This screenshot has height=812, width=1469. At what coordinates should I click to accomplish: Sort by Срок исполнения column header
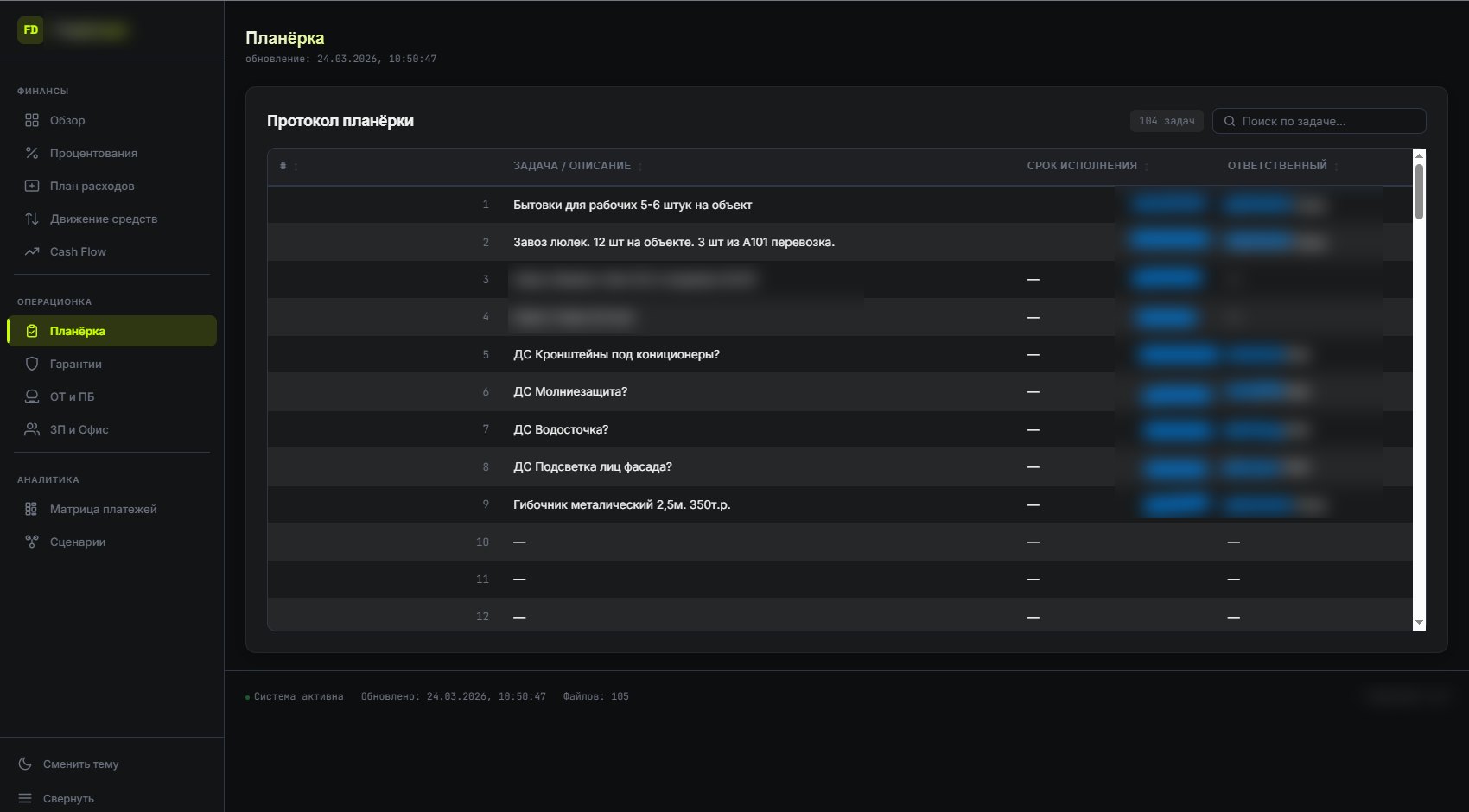tap(1087, 166)
